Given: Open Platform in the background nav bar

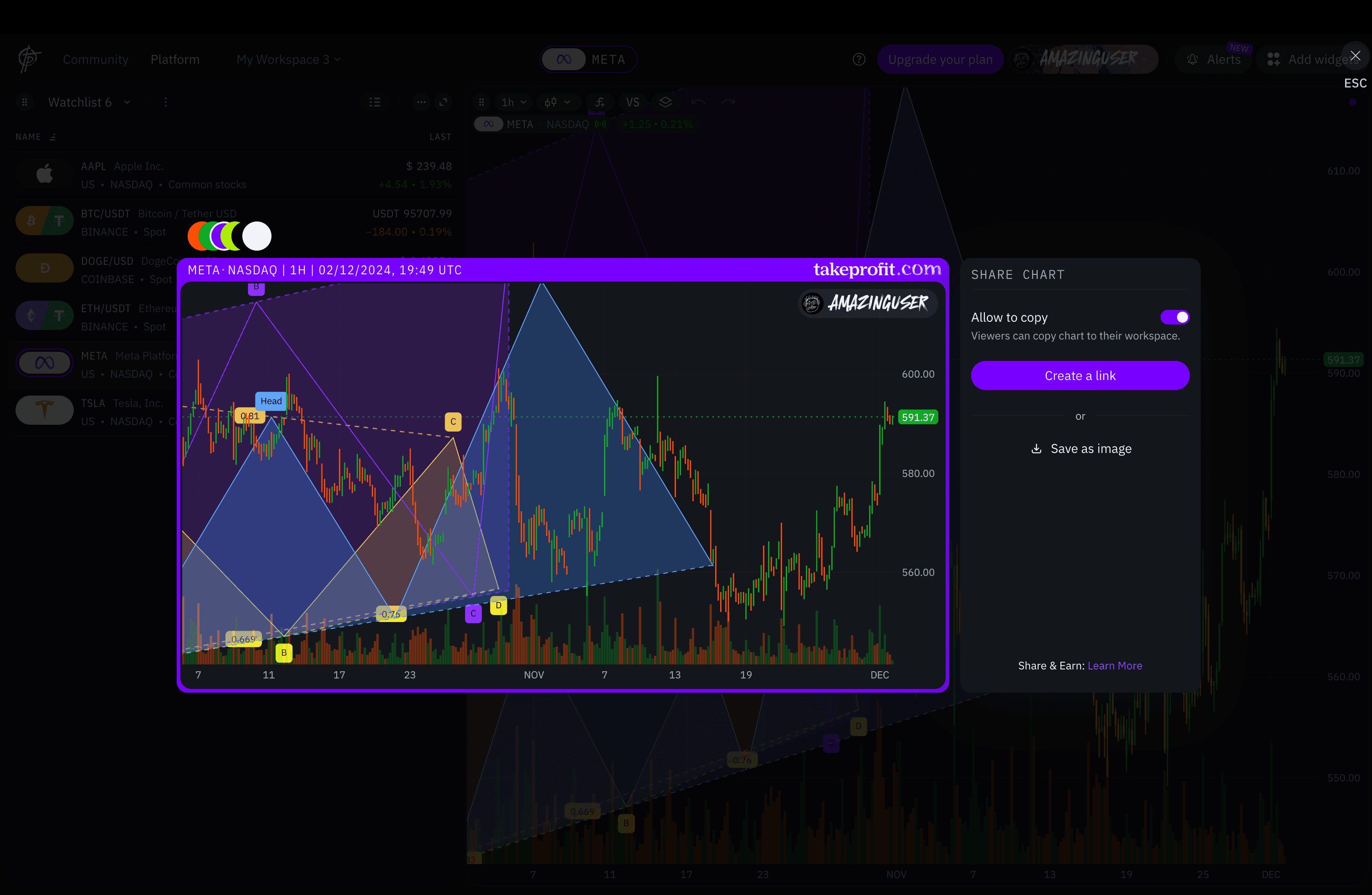Looking at the screenshot, I should click(x=174, y=59).
